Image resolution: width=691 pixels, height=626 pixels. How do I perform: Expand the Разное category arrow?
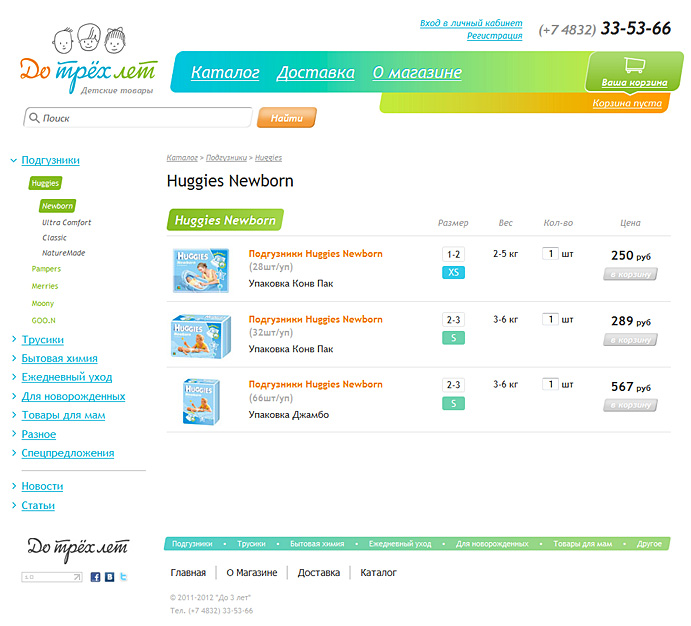pos(14,433)
